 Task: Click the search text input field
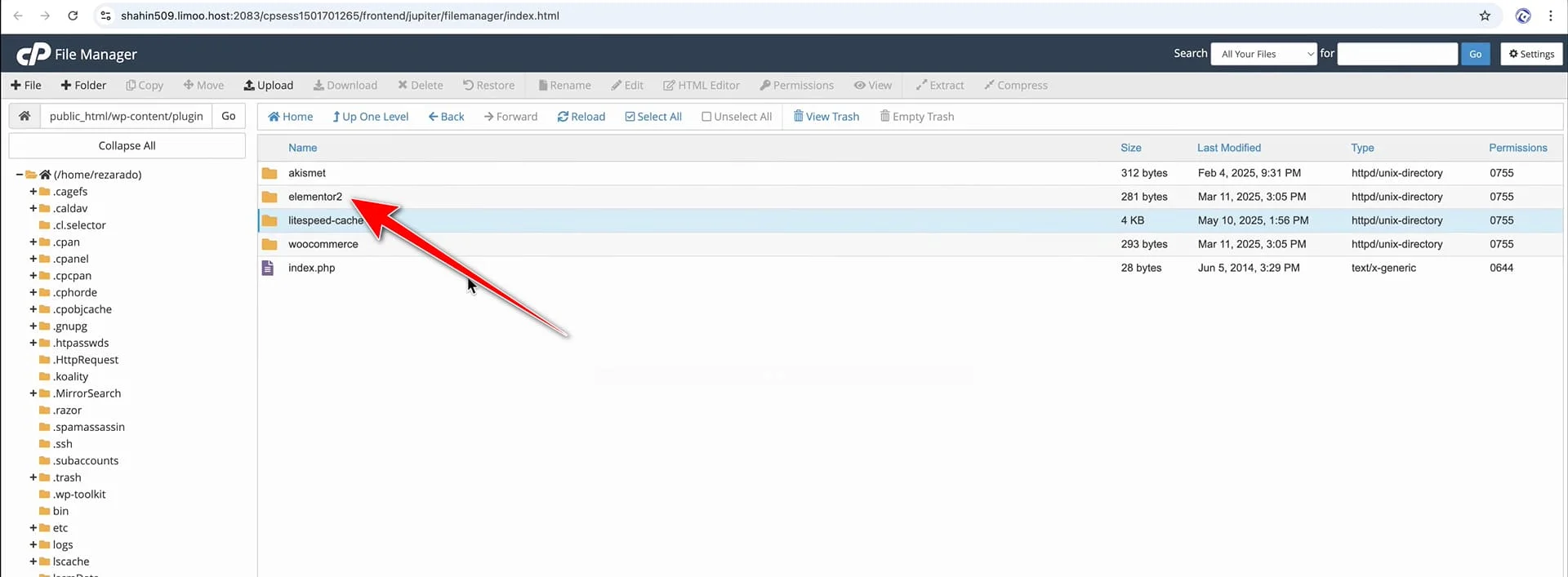pyautogui.click(x=1396, y=54)
